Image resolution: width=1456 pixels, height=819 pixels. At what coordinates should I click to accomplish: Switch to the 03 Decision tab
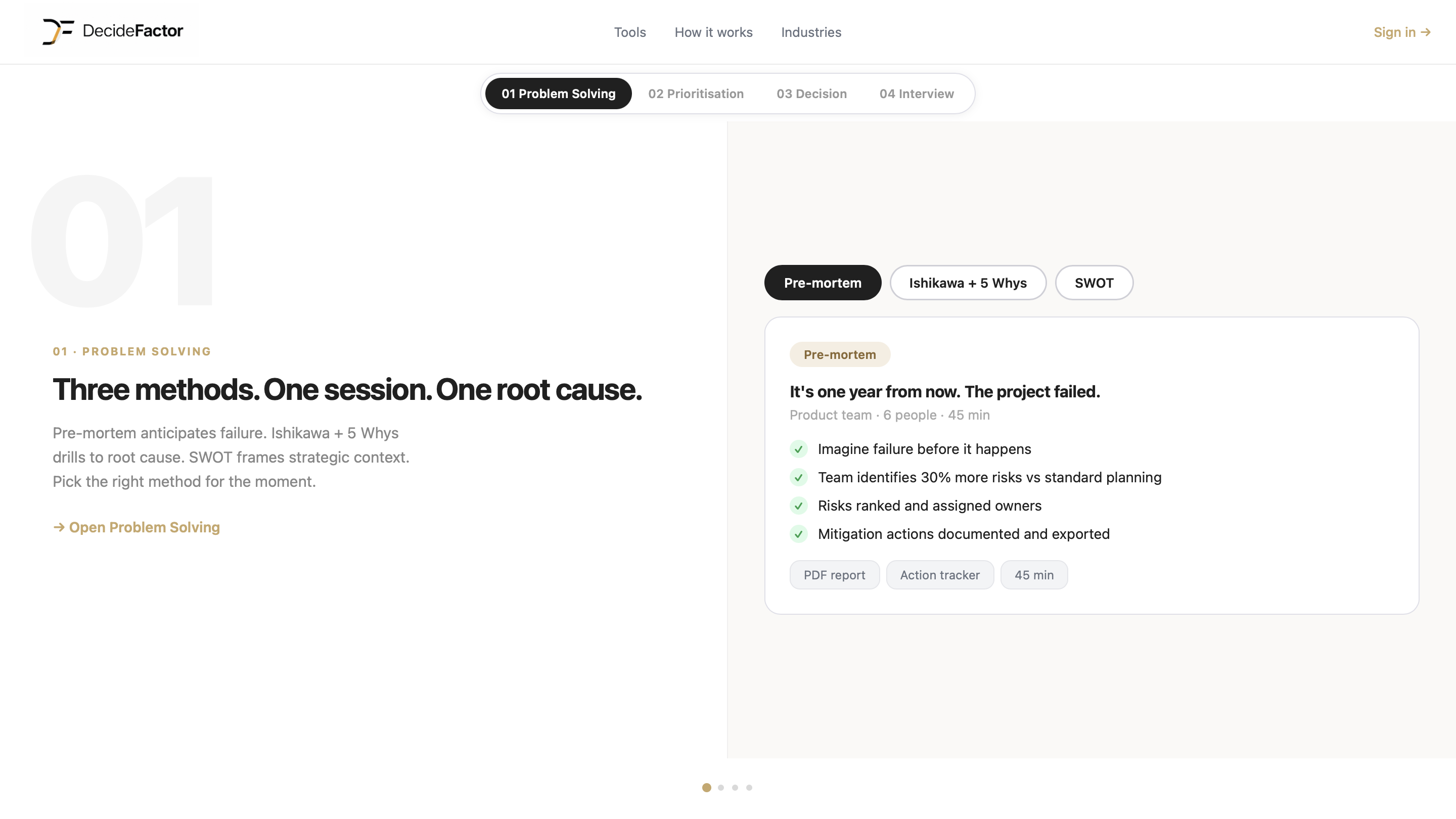click(811, 93)
